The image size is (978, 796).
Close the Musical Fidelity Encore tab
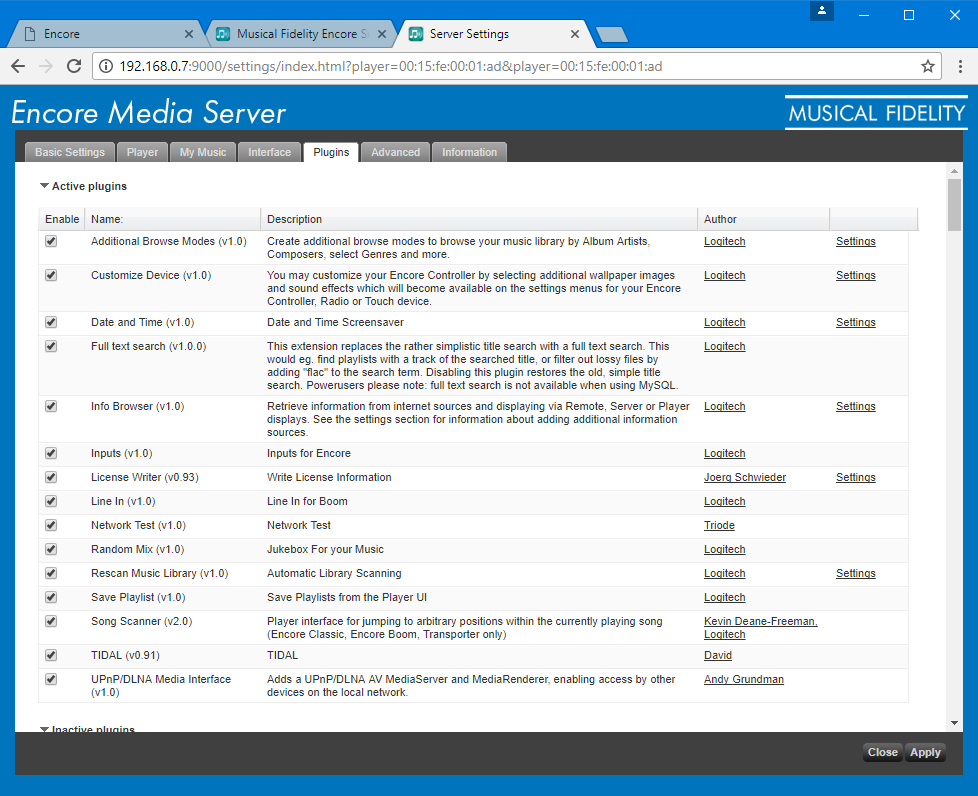point(382,34)
